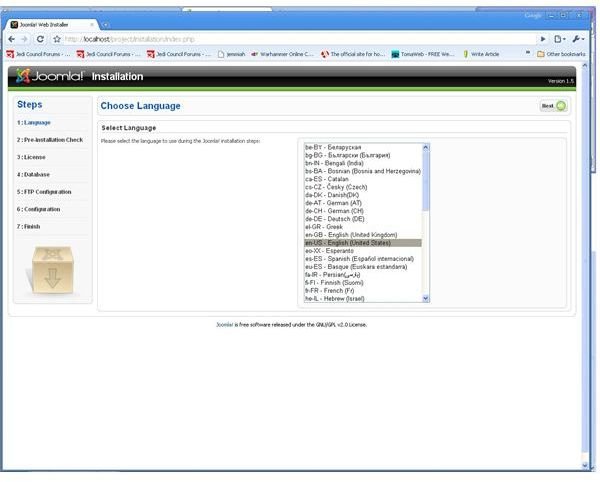The image size is (600, 482).
Task: Open the wrench tools menu
Action: point(578,39)
